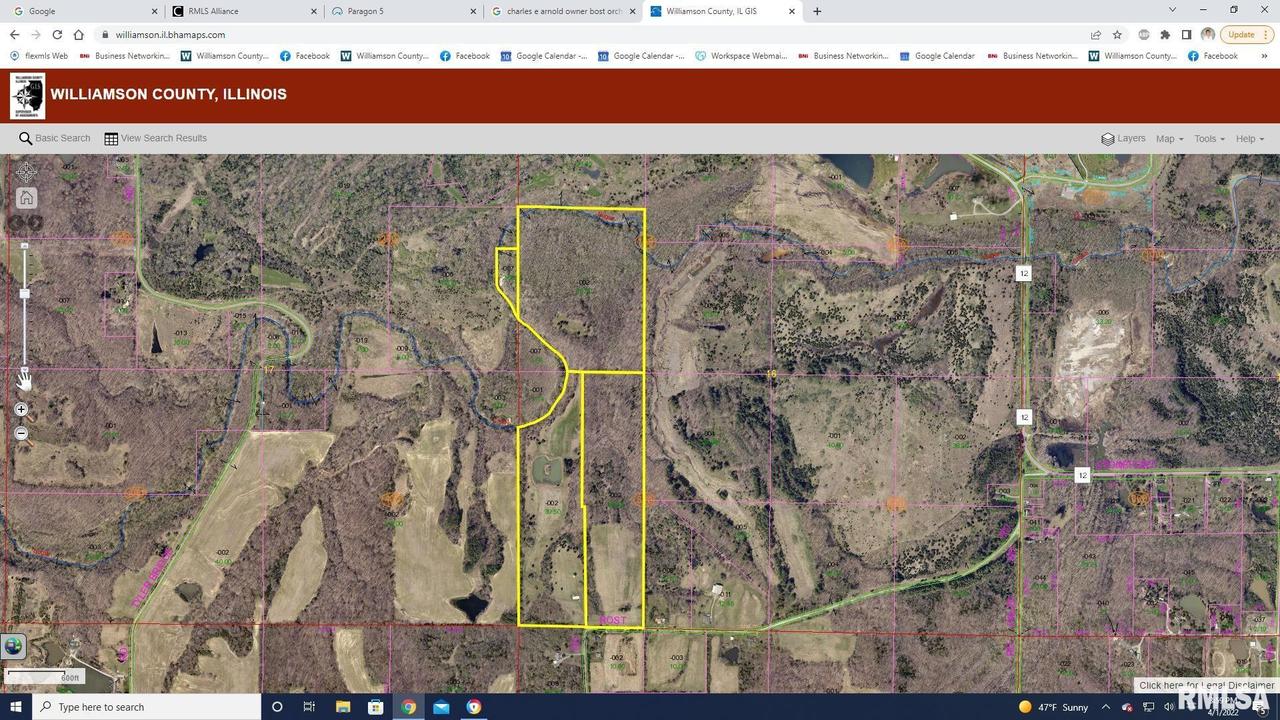This screenshot has width=1280, height=720.
Task: Click the Home default extent icon
Action: (25, 197)
